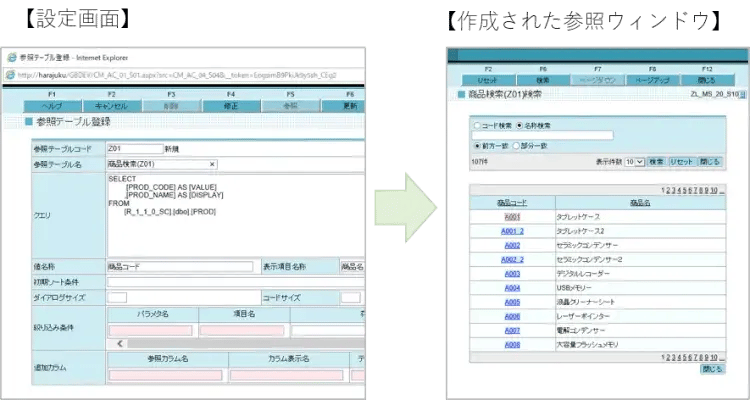
Task: Open product code link A003
Action: [512, 273]
